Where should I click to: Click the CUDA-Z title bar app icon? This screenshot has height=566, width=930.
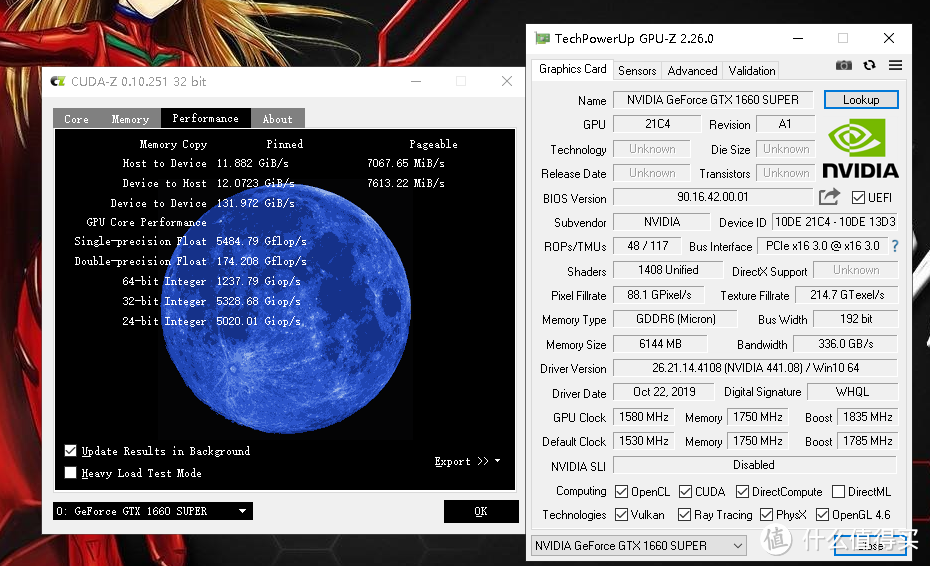pyautogui.click(x=58, y=81)
